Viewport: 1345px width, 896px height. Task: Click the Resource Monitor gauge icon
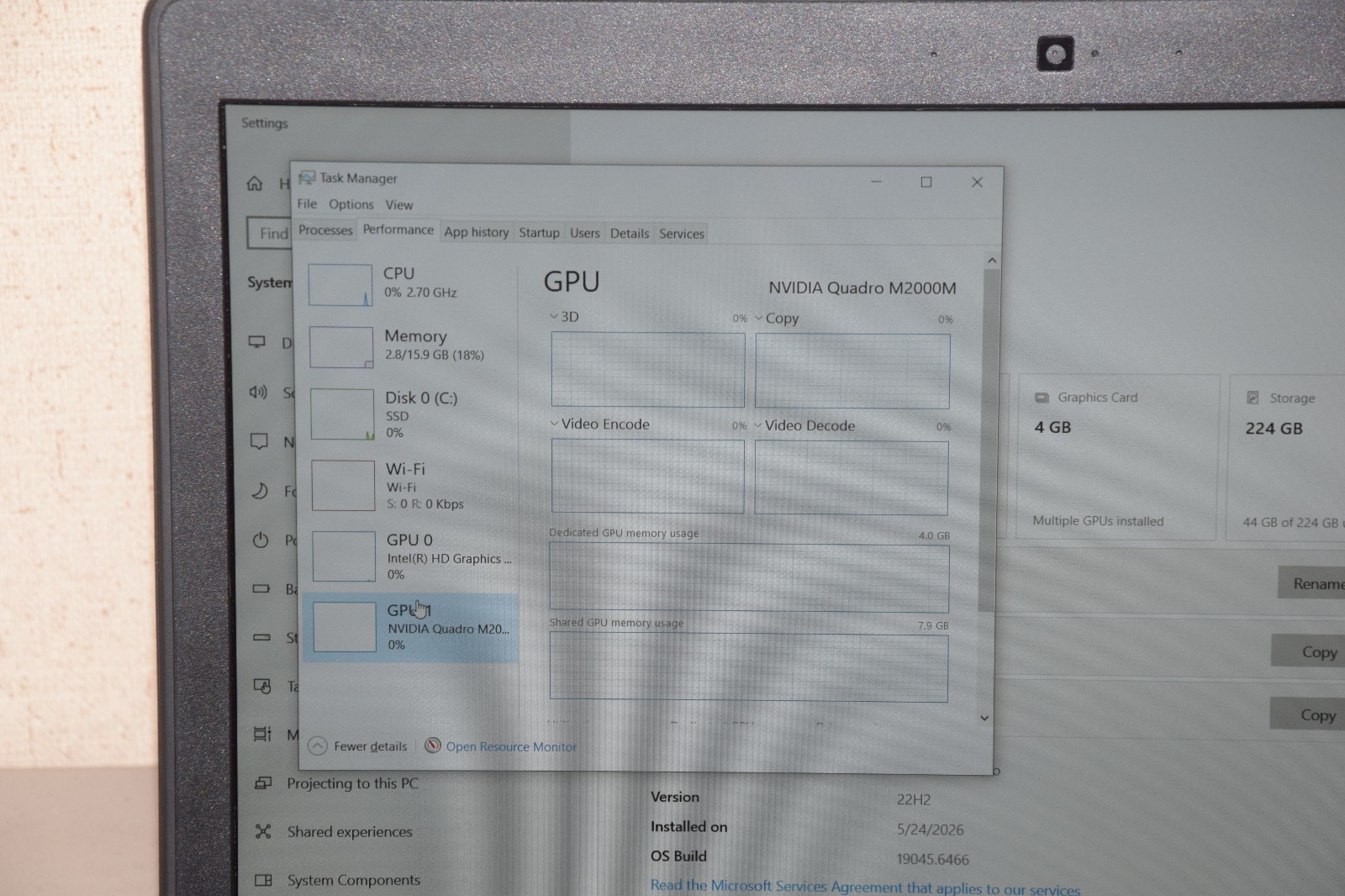point(433,746)
